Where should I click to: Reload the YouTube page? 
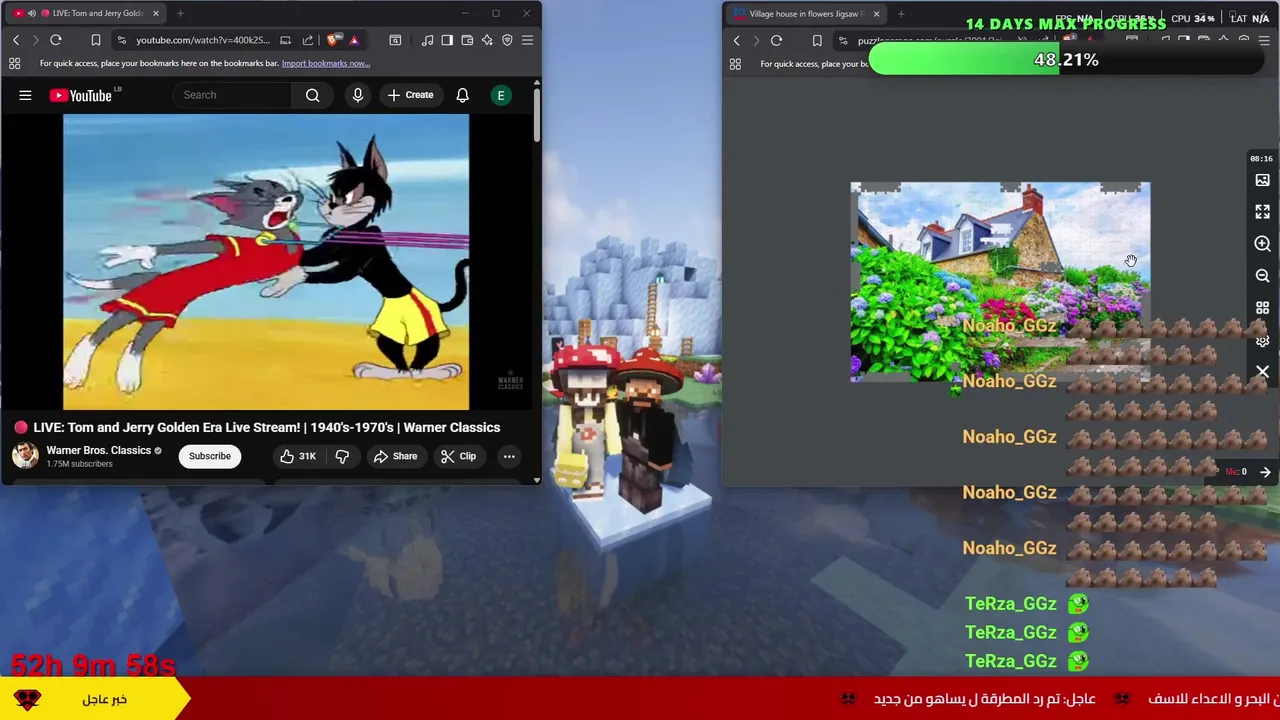[56, 40]
